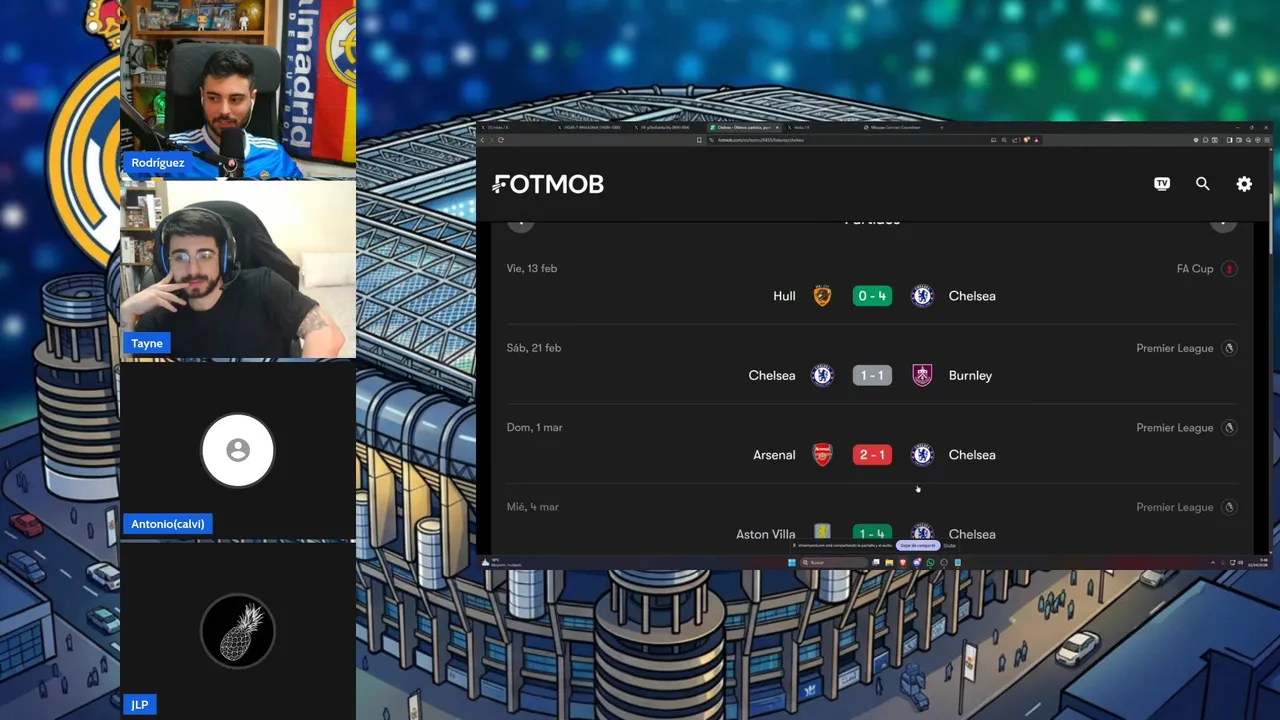Select the Arsenal team name

[774, 455]
